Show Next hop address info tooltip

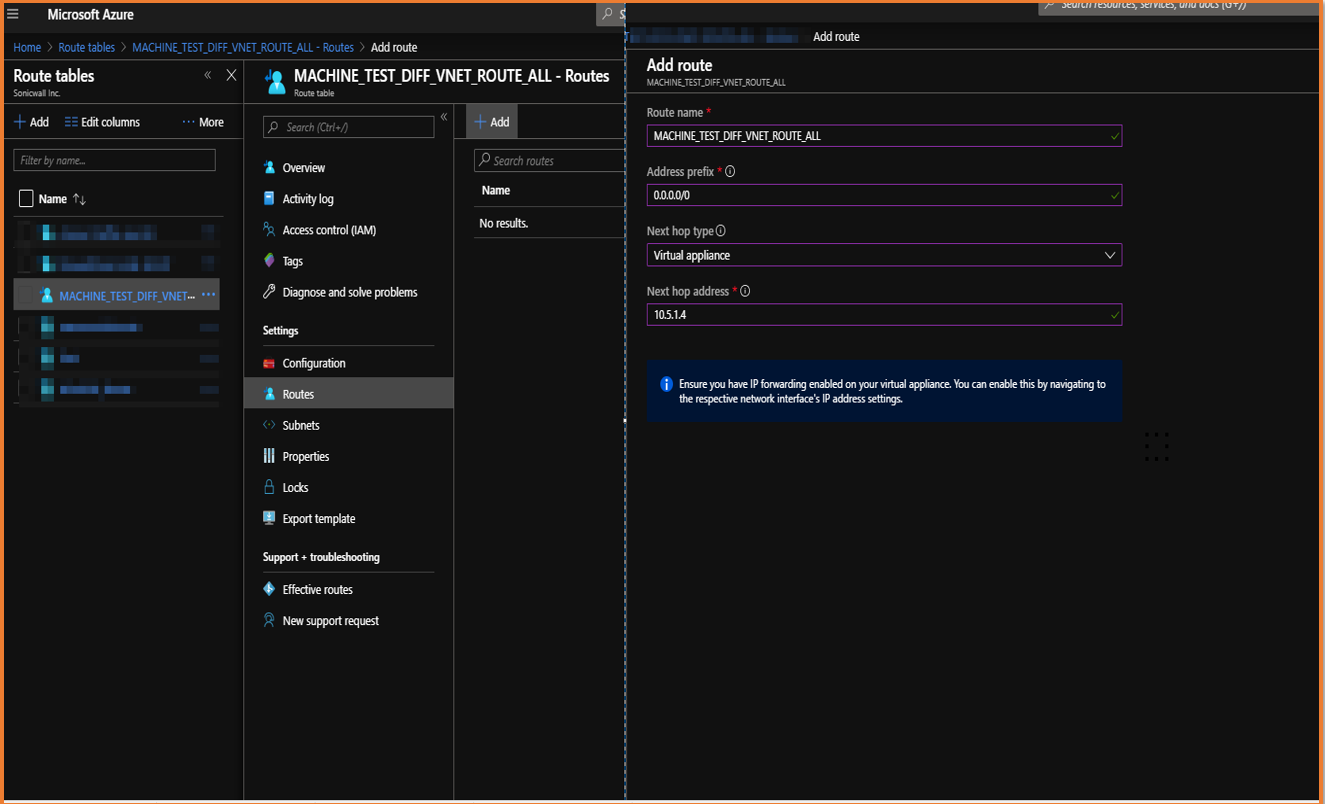point(745,291)
